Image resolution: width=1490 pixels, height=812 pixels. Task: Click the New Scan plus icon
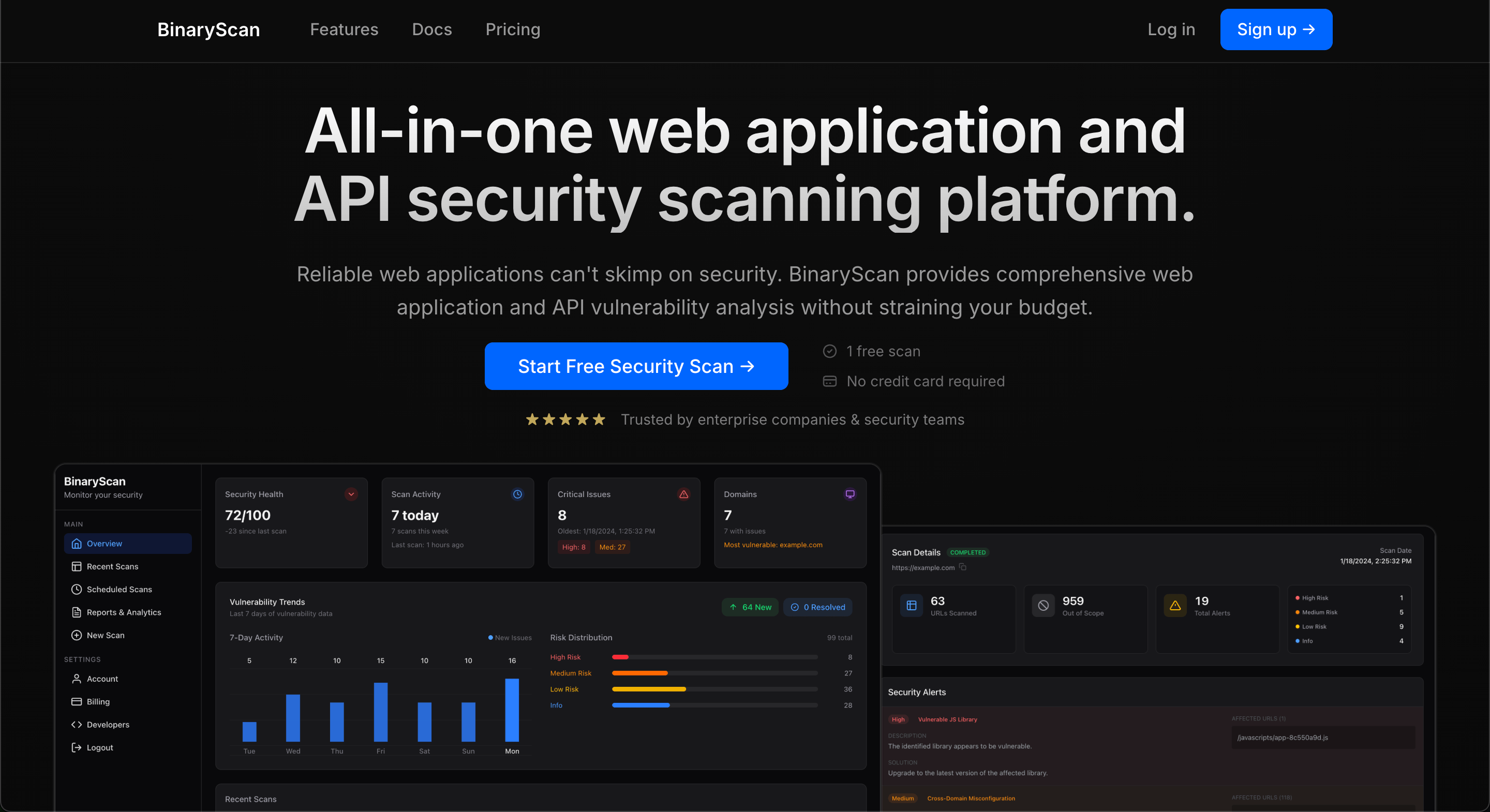77,635
